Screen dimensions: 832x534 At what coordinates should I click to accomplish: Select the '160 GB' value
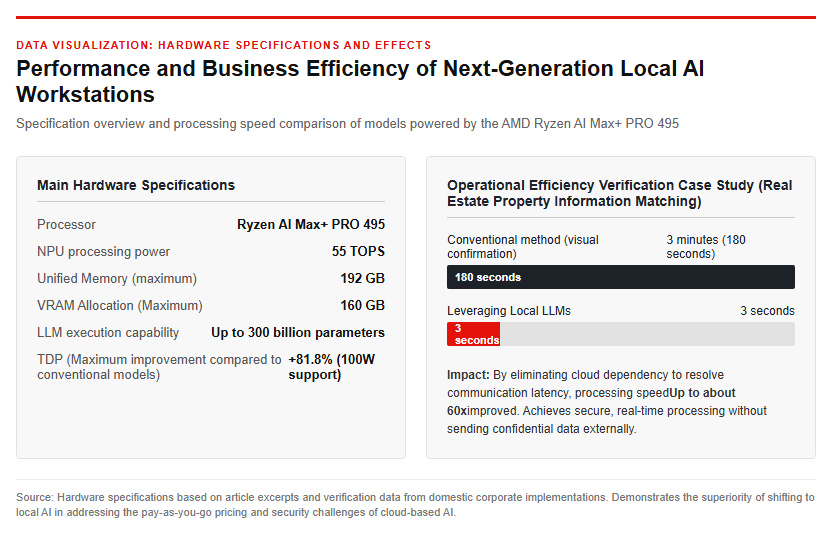[362, 306]
